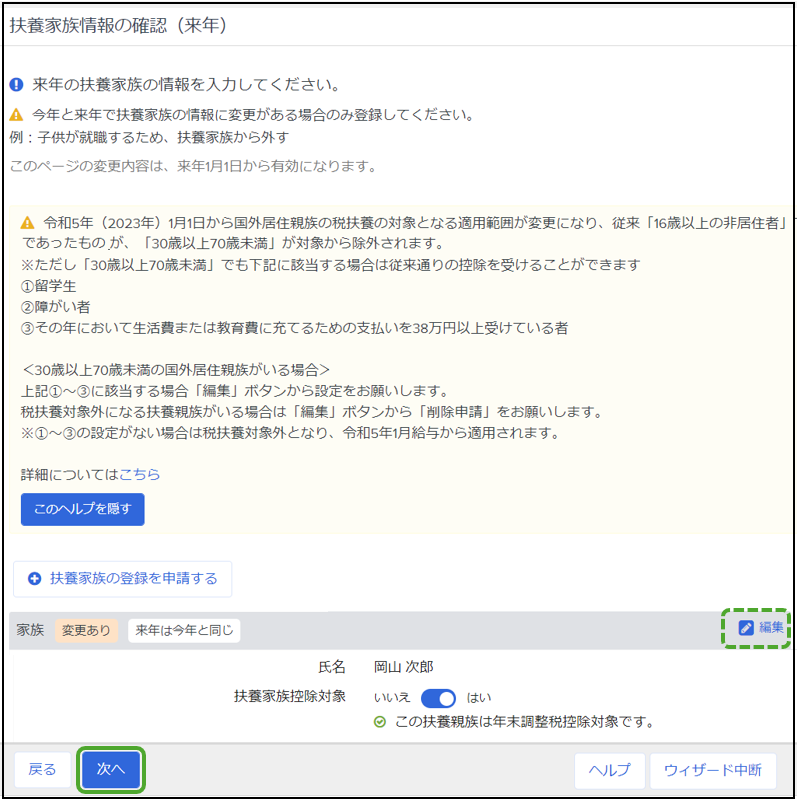Hide help with このヘルプを隠す button

point(83,509)
